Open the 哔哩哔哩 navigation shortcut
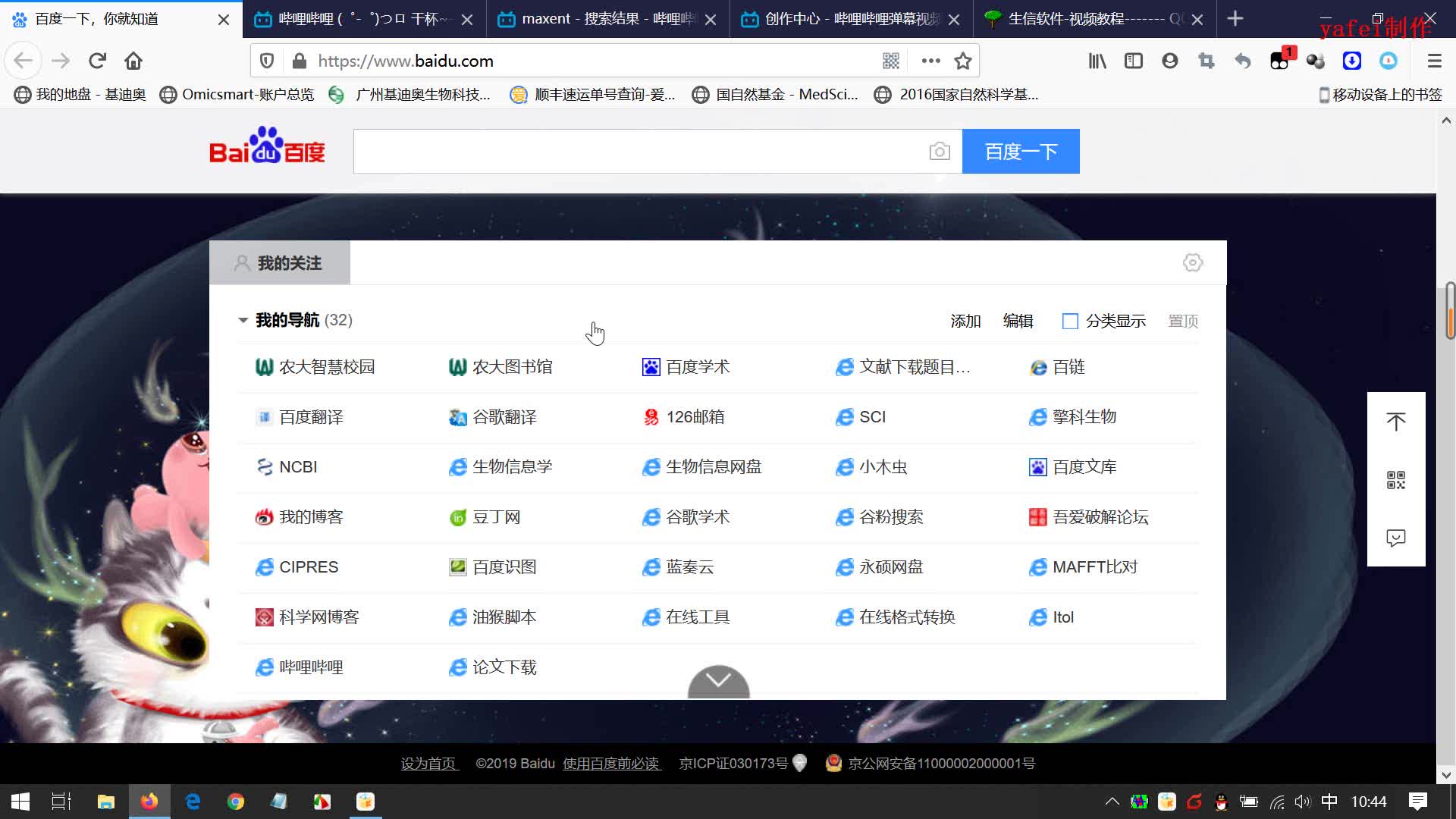The height and width of the screenshot is (819, 1456). [311, 667]
